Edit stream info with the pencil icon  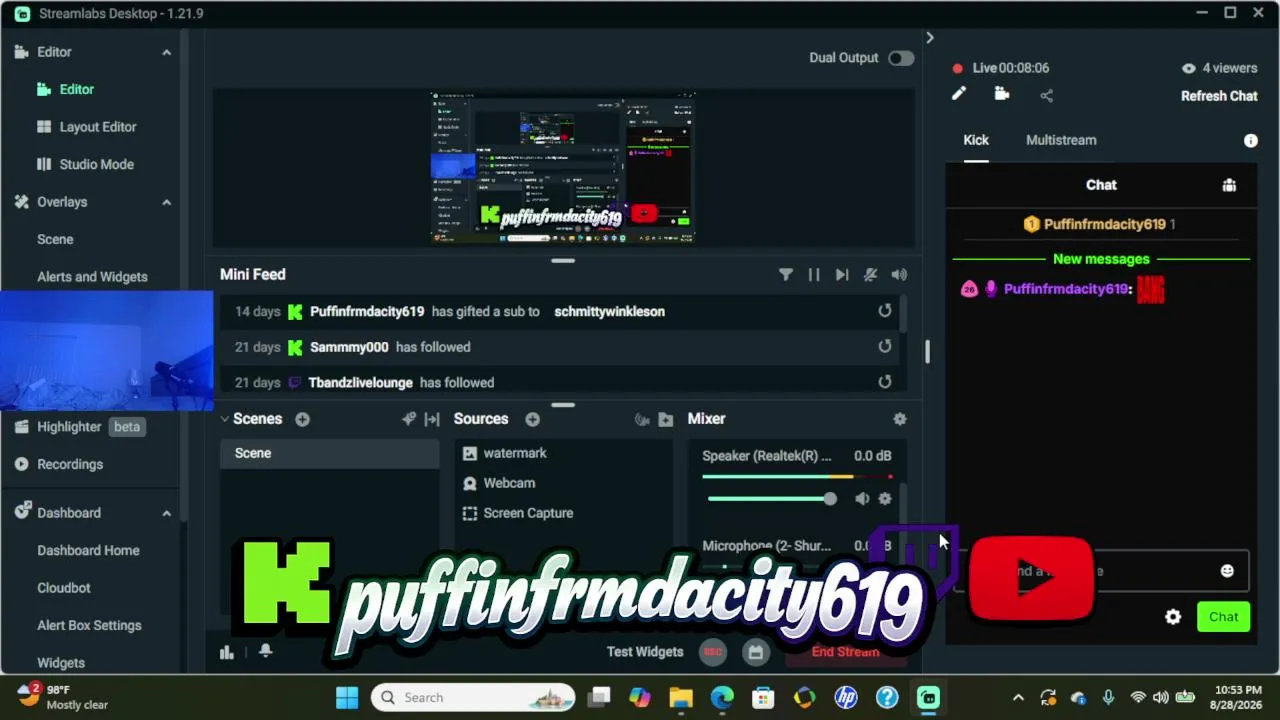click(x=959, y=94)
